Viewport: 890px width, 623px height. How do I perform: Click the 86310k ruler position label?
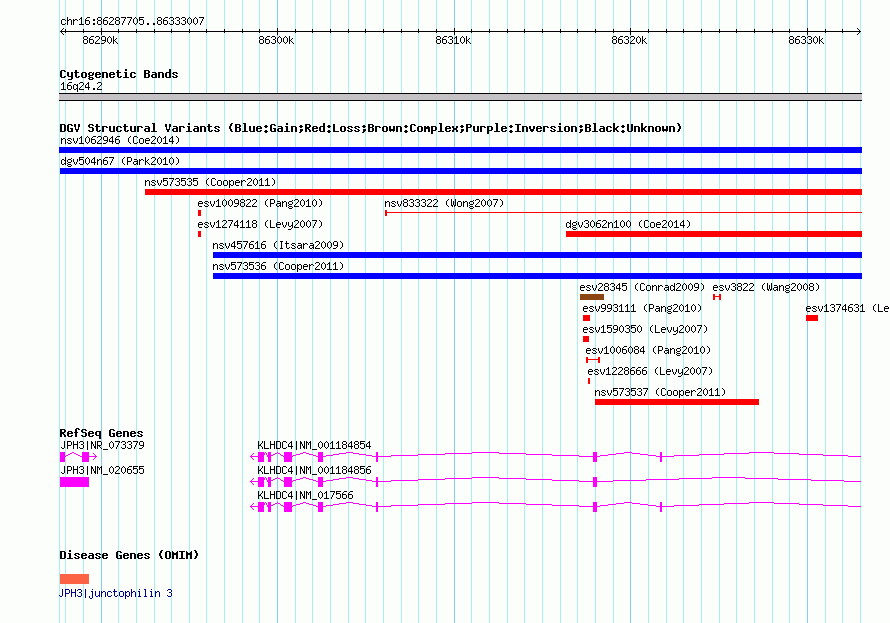(453, 40)
